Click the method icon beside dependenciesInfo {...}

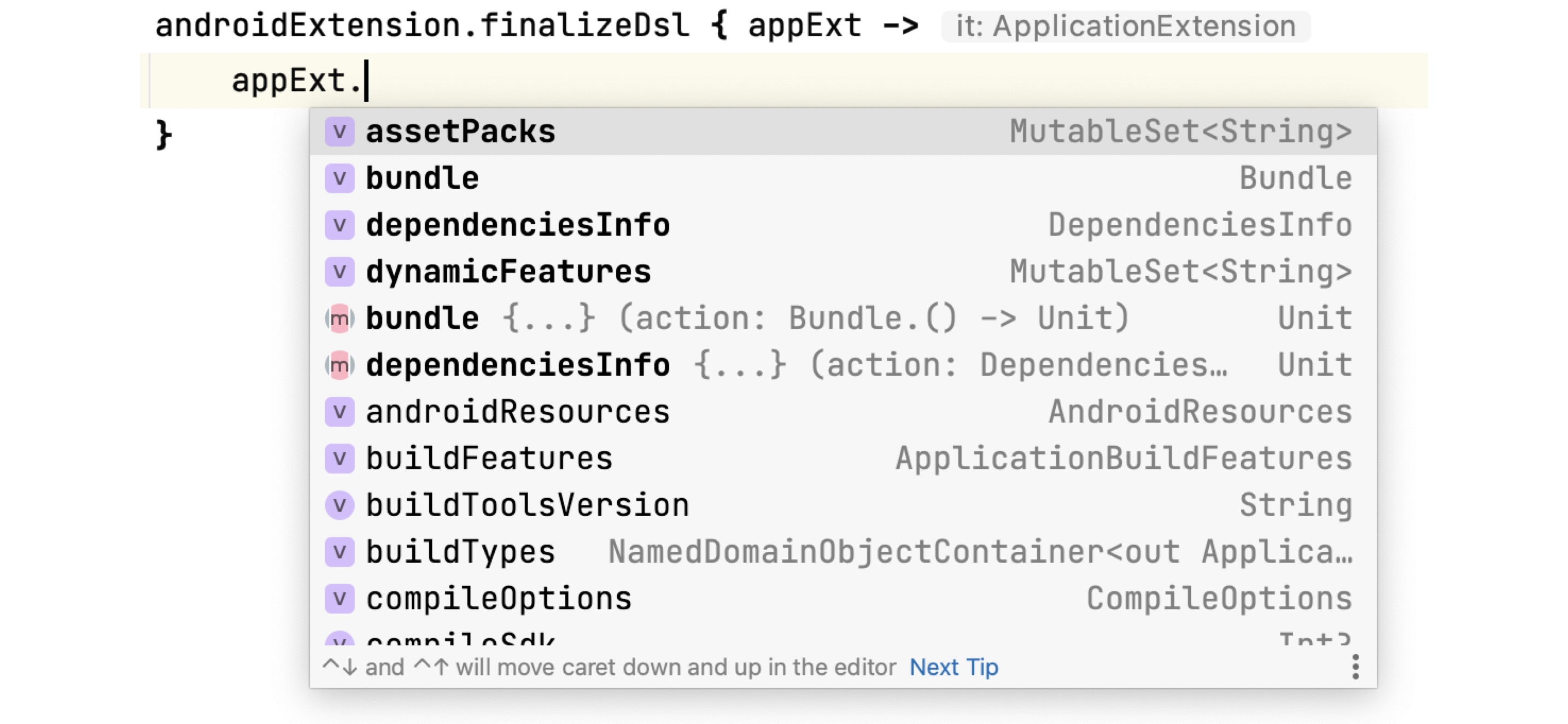(x=341, y=365)
